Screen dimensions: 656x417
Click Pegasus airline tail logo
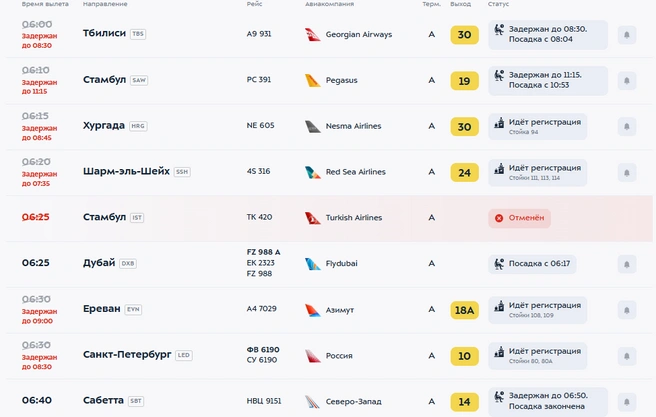click(x=313, y=80)
